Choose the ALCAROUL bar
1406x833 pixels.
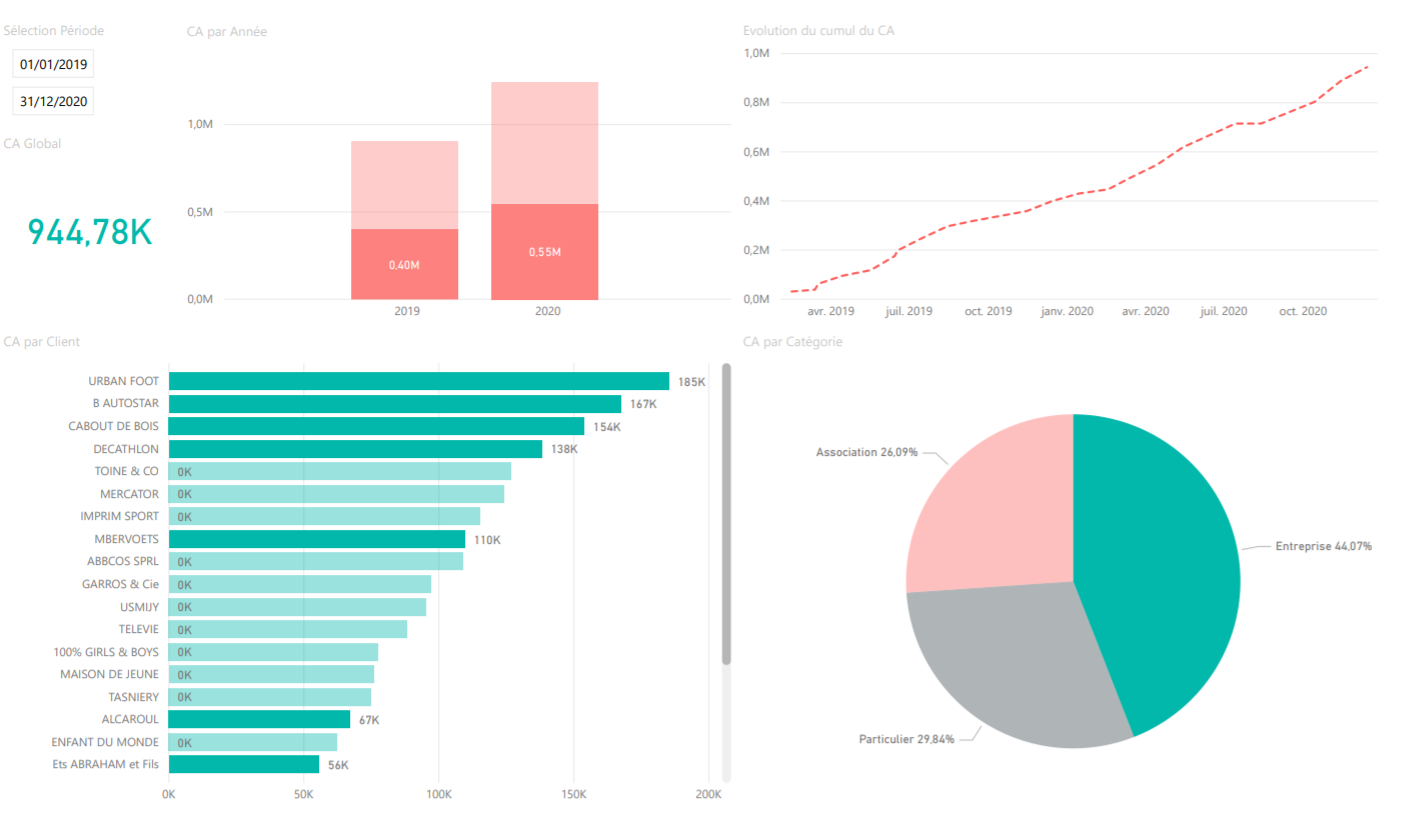pyautogui.click(x=259, y=719)
